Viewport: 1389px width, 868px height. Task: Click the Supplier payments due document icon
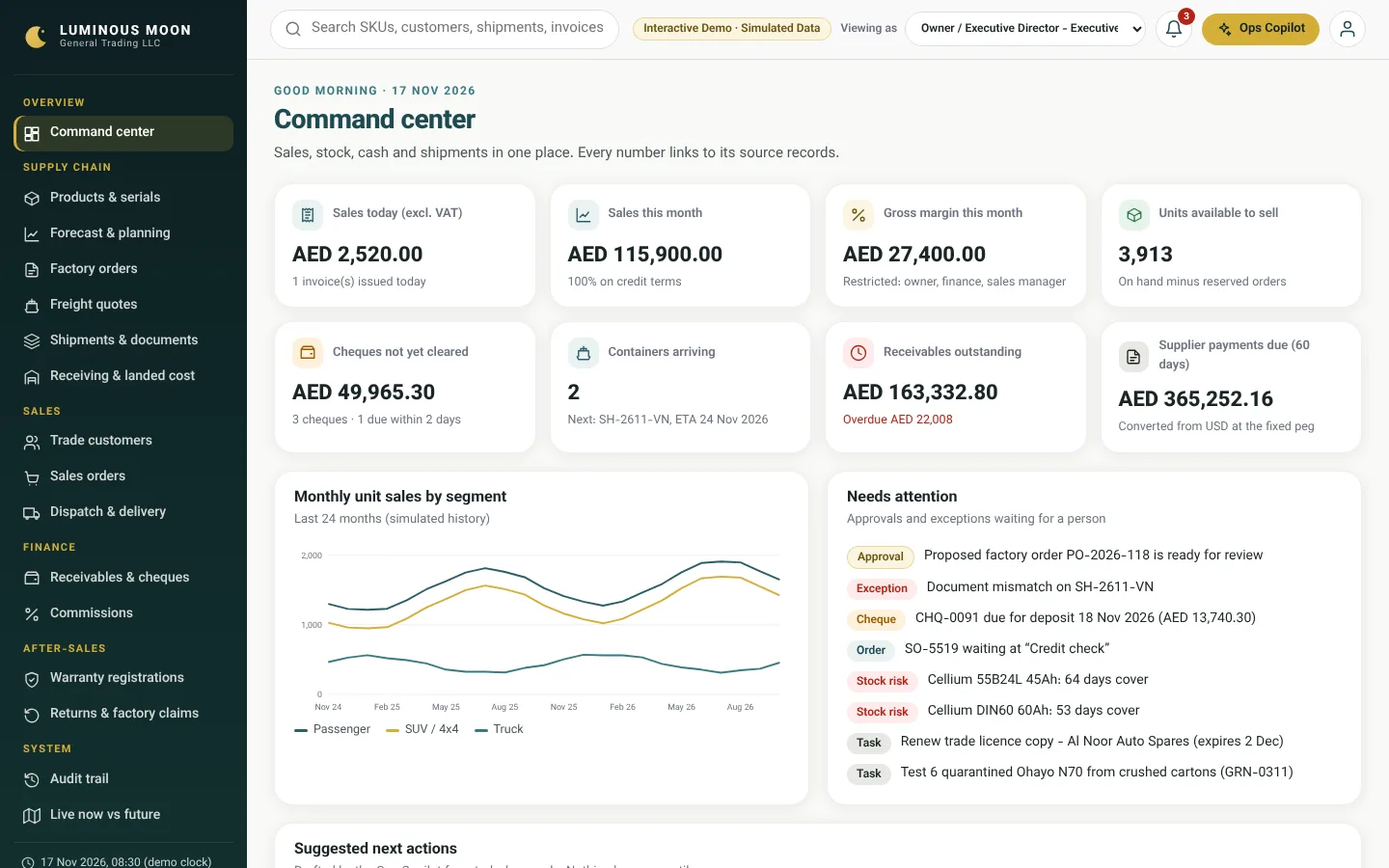(x=1134, y=357)
